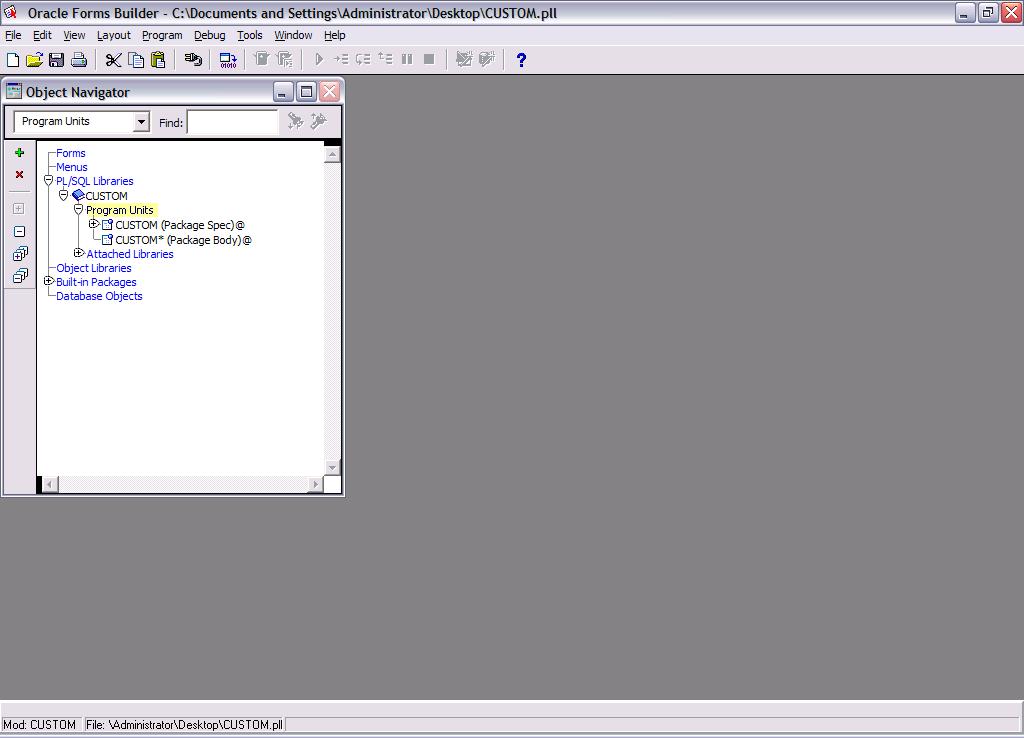
Task: Click the Layout Wizard toolbar icon
Action: point(464,60)
